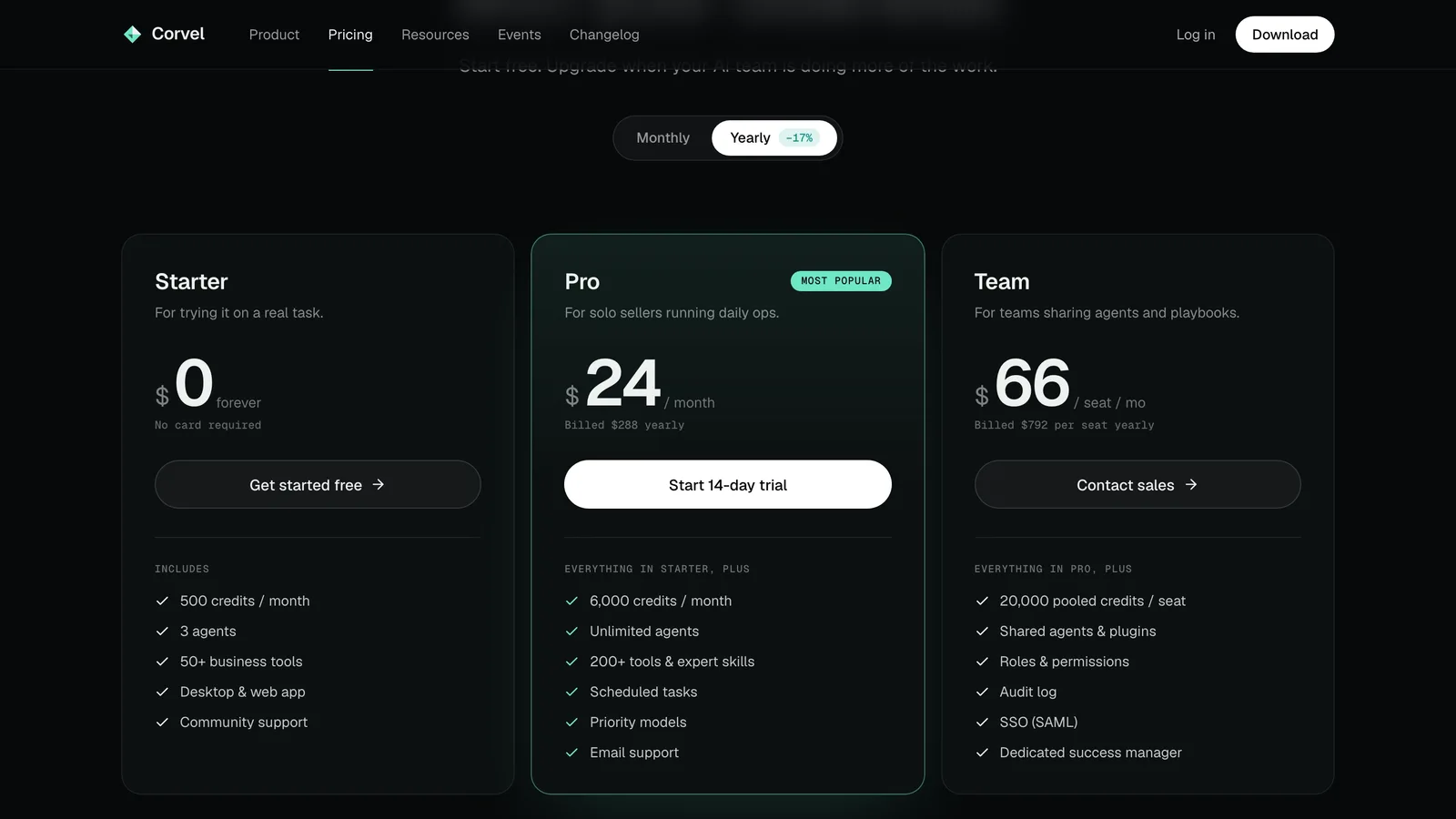Click the Corvel diamond logo icon

coord(132,35)
